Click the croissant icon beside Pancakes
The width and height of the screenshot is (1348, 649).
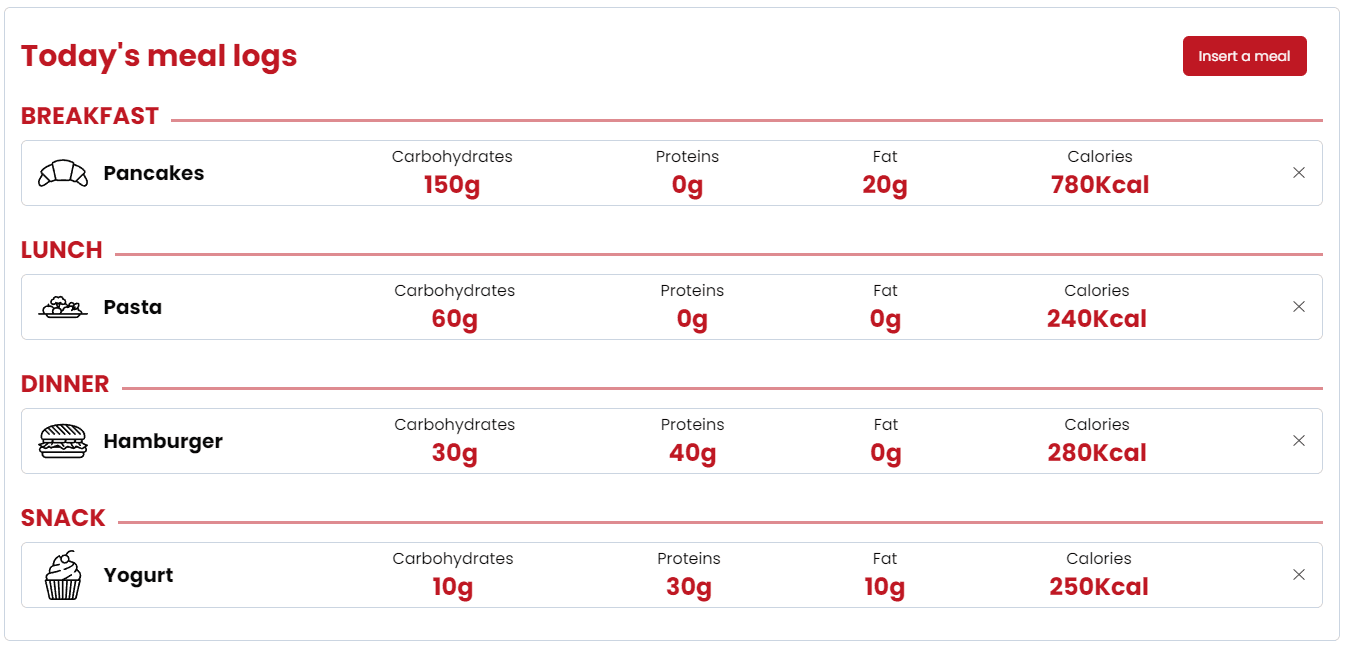pos(62,173)
